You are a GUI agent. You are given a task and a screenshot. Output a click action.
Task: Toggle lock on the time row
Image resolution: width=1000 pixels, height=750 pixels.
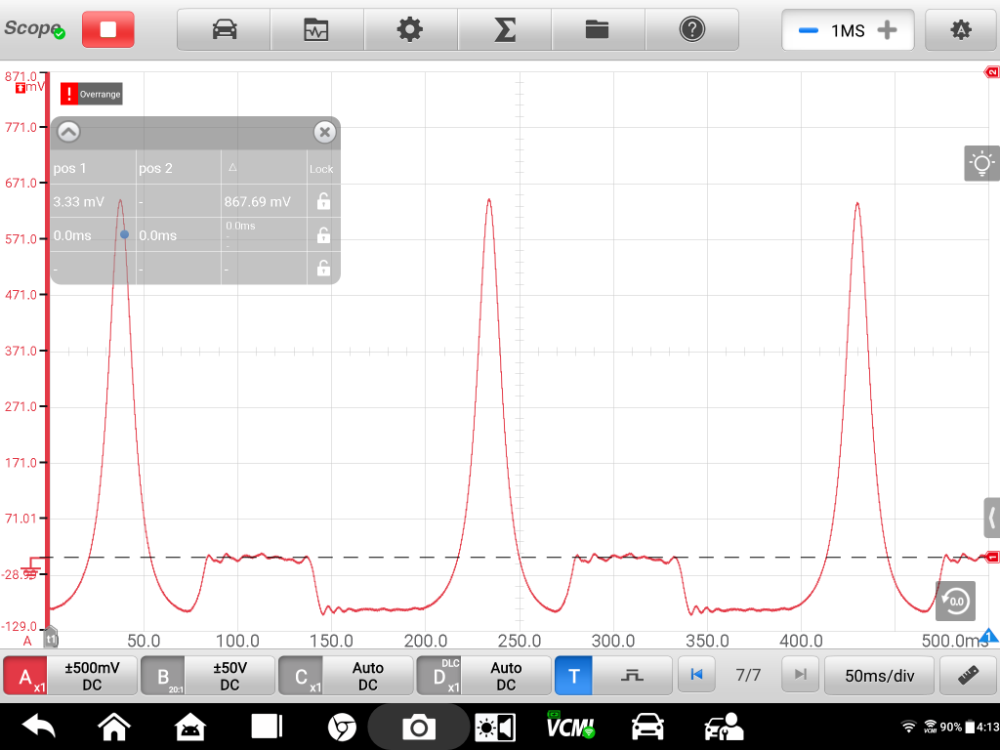pyautogui.click(x=322, y=236)
